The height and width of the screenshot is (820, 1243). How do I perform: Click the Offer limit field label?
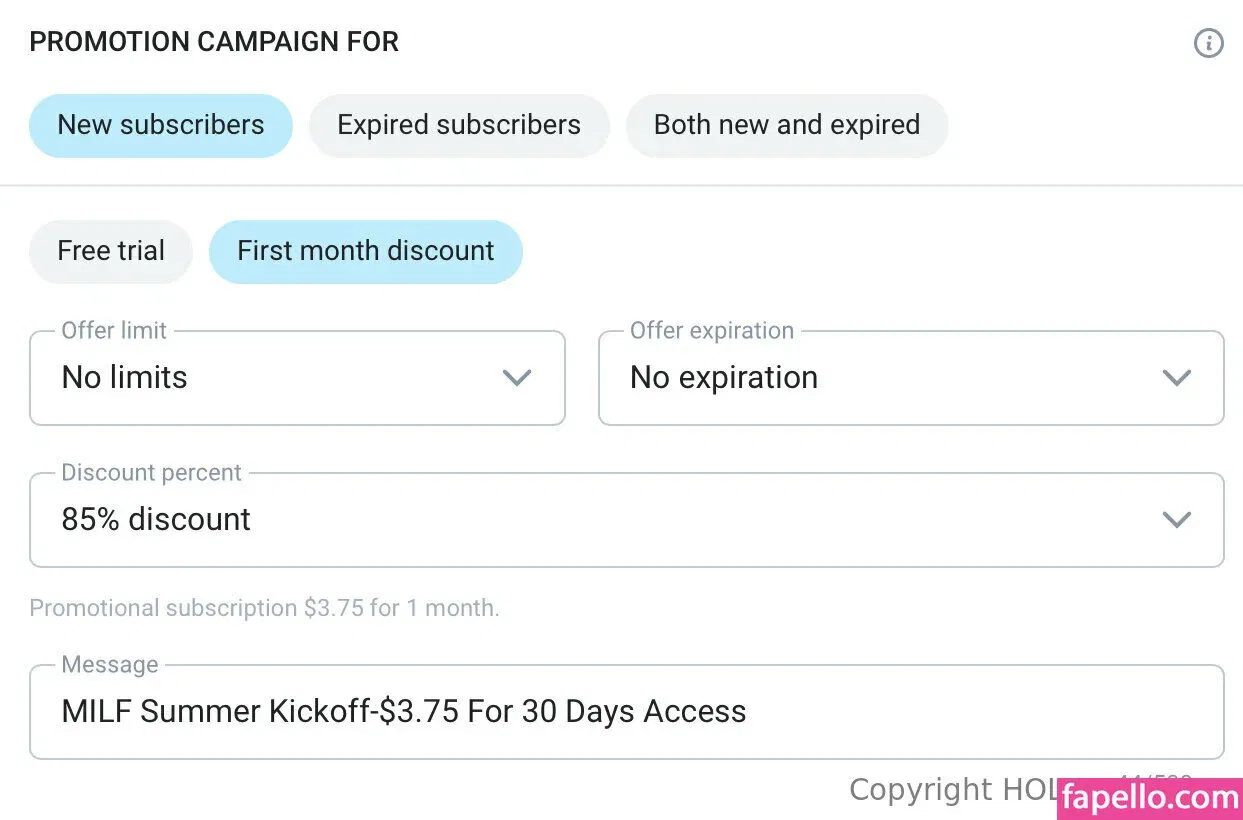coord(114,331)
